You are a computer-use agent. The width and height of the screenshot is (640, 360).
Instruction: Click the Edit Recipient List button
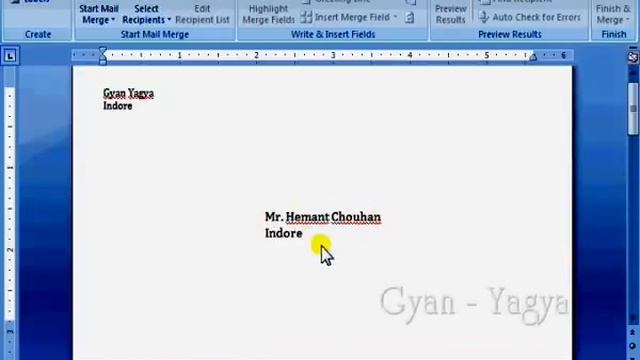tap(202, 14)
